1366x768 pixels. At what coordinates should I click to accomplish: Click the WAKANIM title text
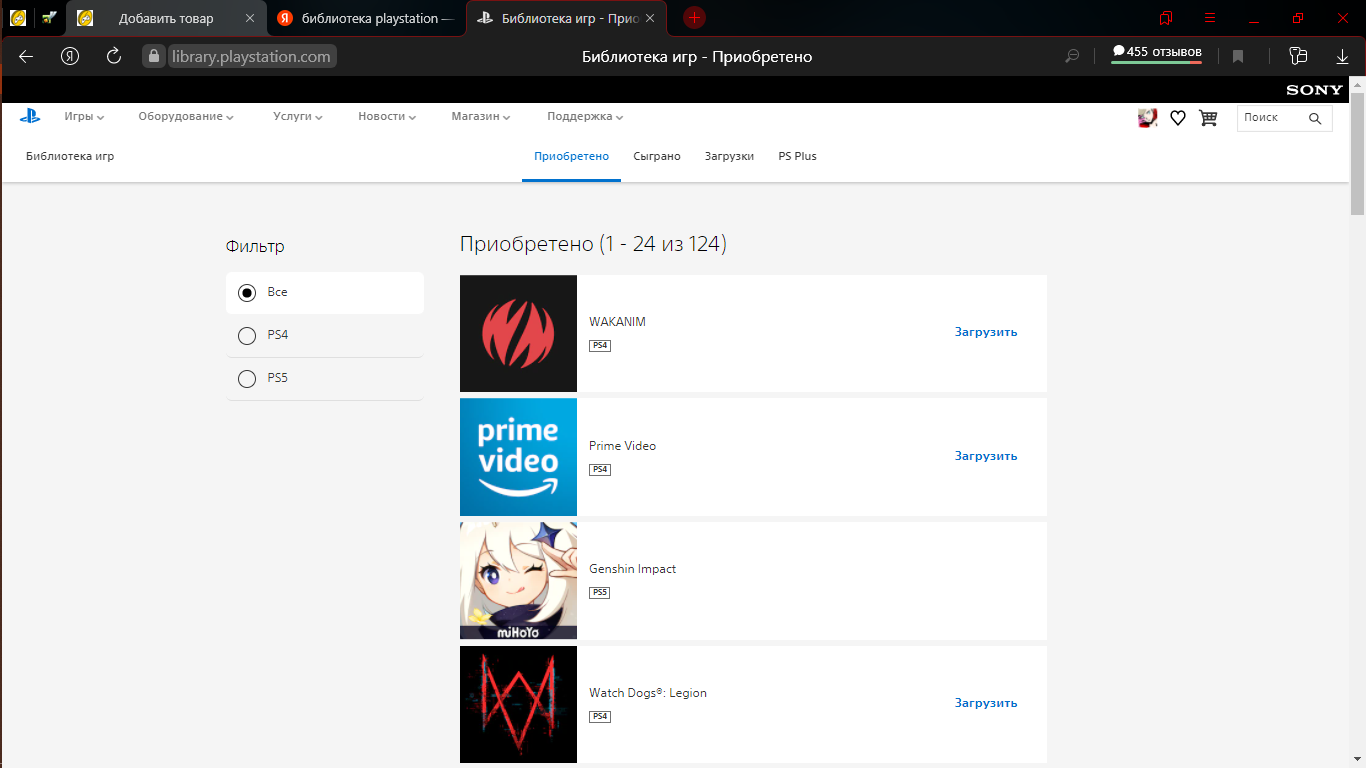[617, 322]
